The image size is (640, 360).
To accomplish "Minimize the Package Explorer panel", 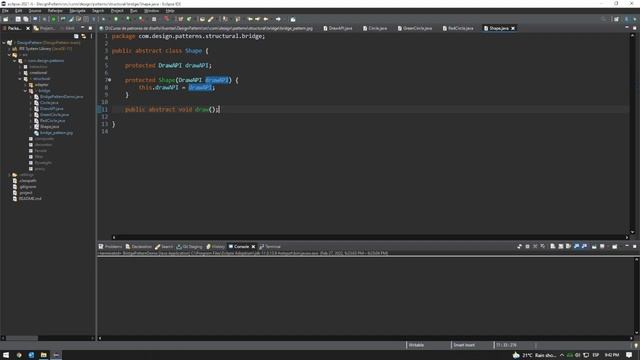I will point(83,28).
